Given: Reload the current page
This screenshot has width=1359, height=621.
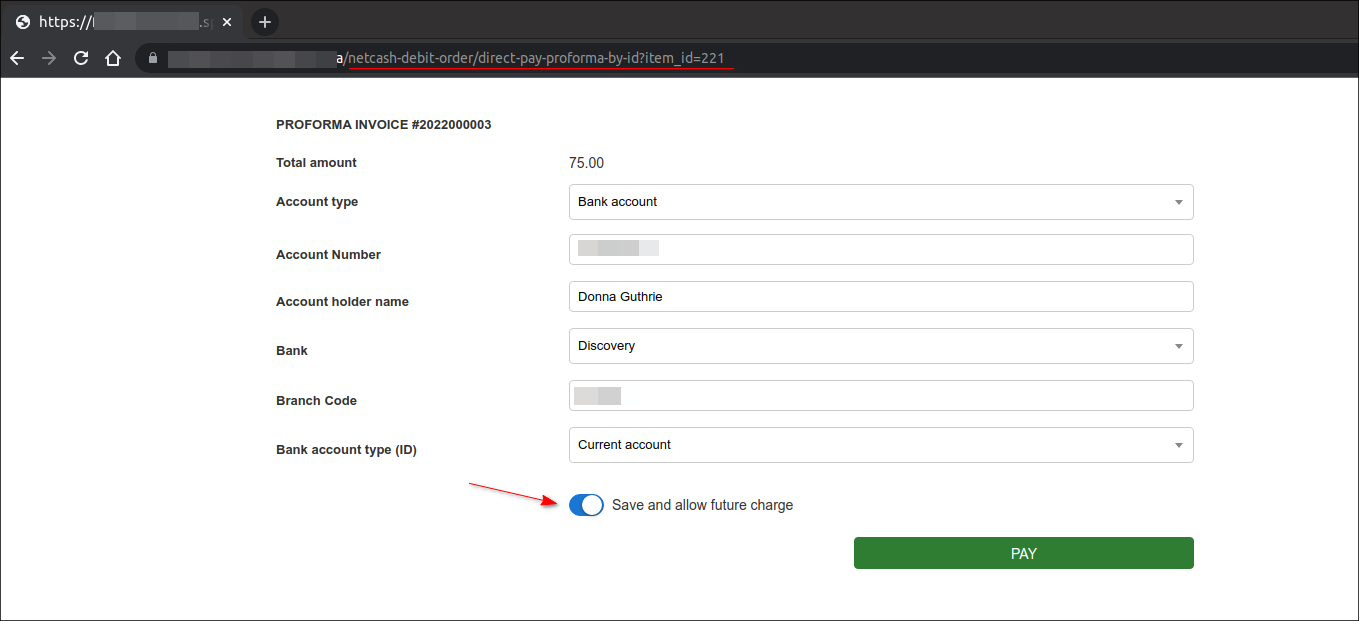Looking at the screenshot, I should click(81, 58).
